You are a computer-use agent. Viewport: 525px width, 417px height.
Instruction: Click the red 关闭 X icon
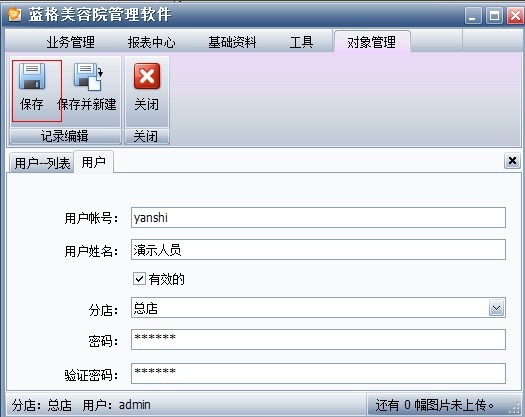click(x=147, y=76)
